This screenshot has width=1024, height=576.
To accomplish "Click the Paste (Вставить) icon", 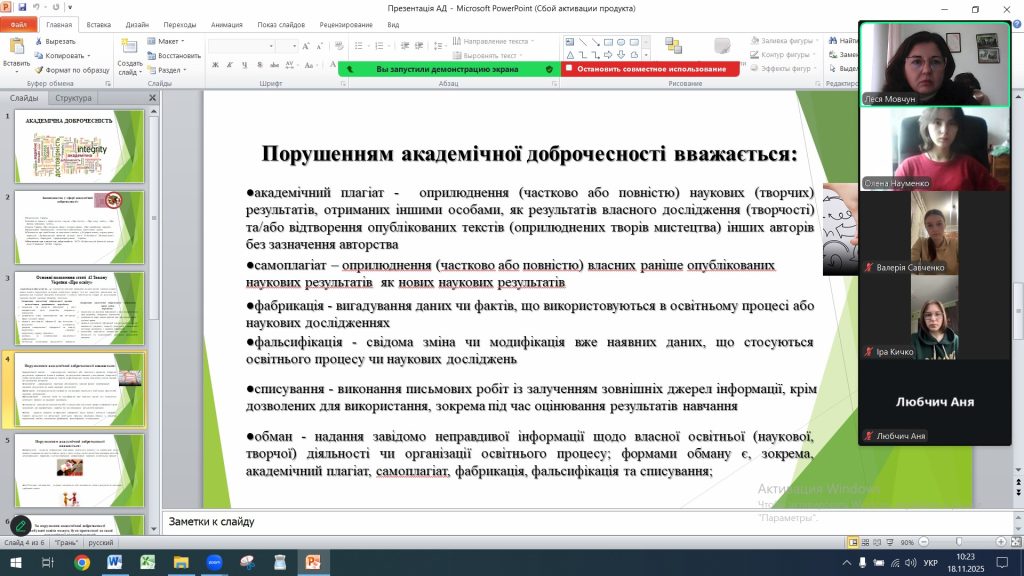I will coord(16,47).
